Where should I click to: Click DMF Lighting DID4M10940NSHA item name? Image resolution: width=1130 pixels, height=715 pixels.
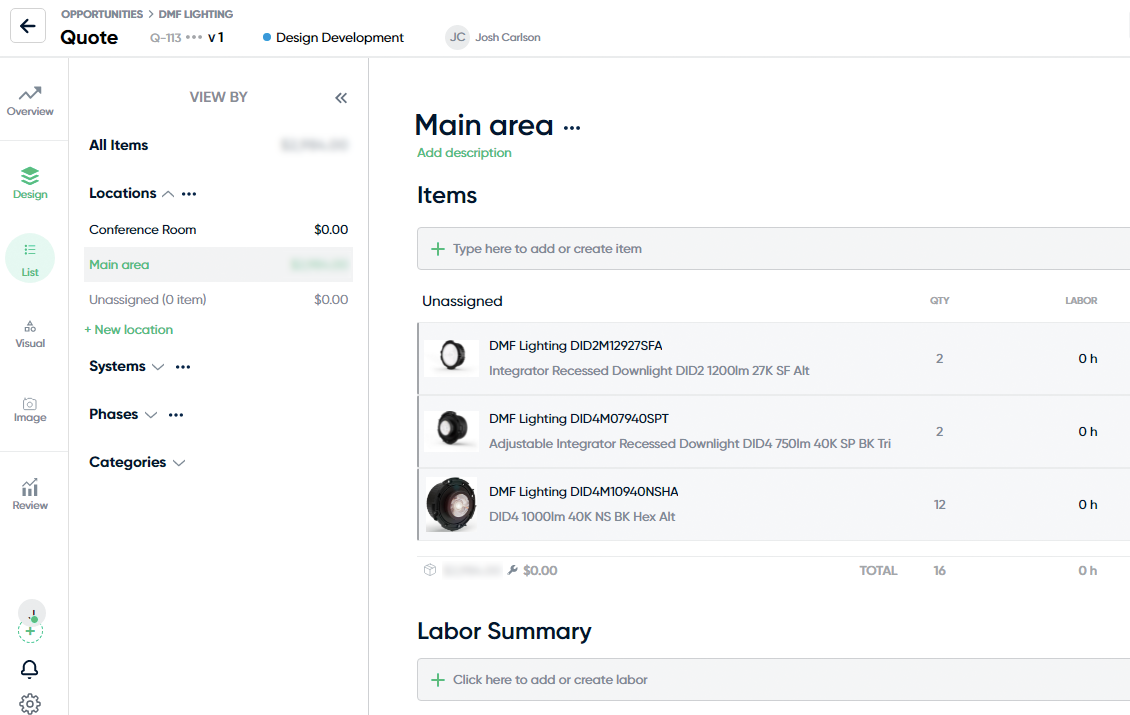[584, 492]
